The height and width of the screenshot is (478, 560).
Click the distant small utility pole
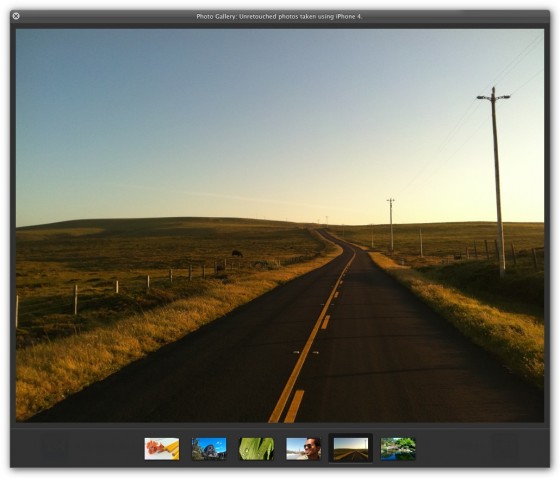pyautogui.click(x=391, y=224)
